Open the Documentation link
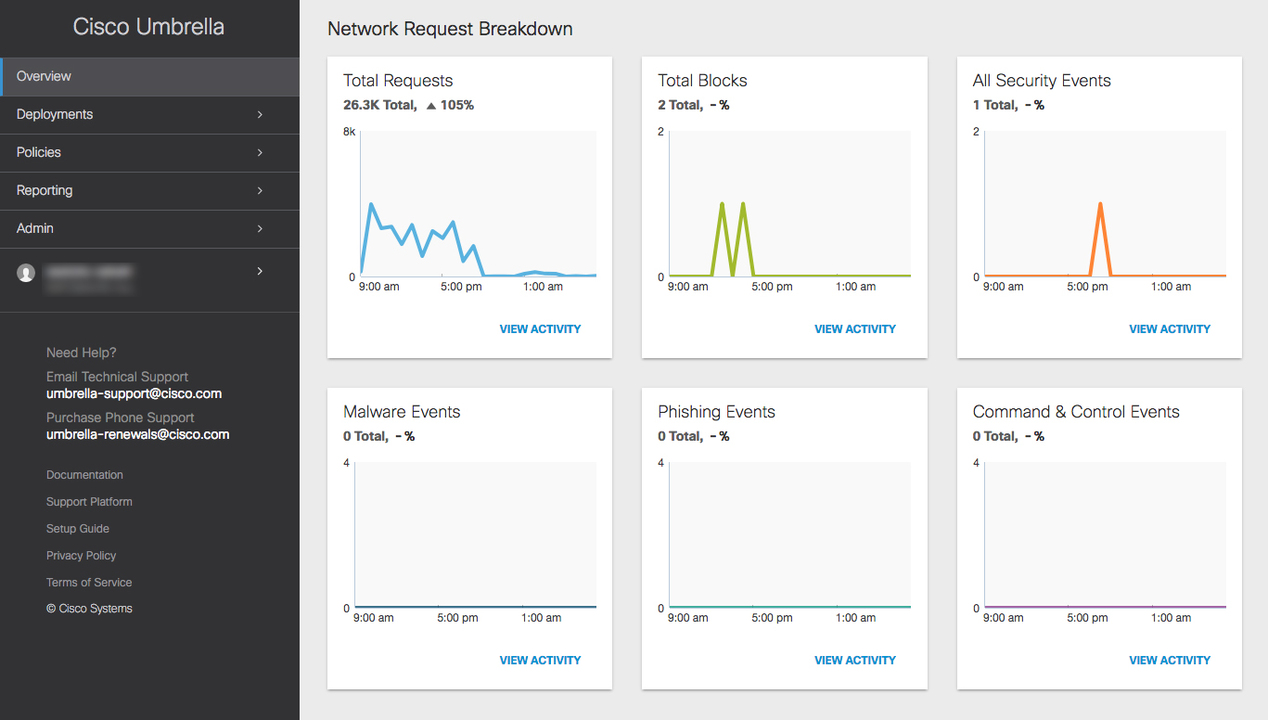 (x=85, y=475)
